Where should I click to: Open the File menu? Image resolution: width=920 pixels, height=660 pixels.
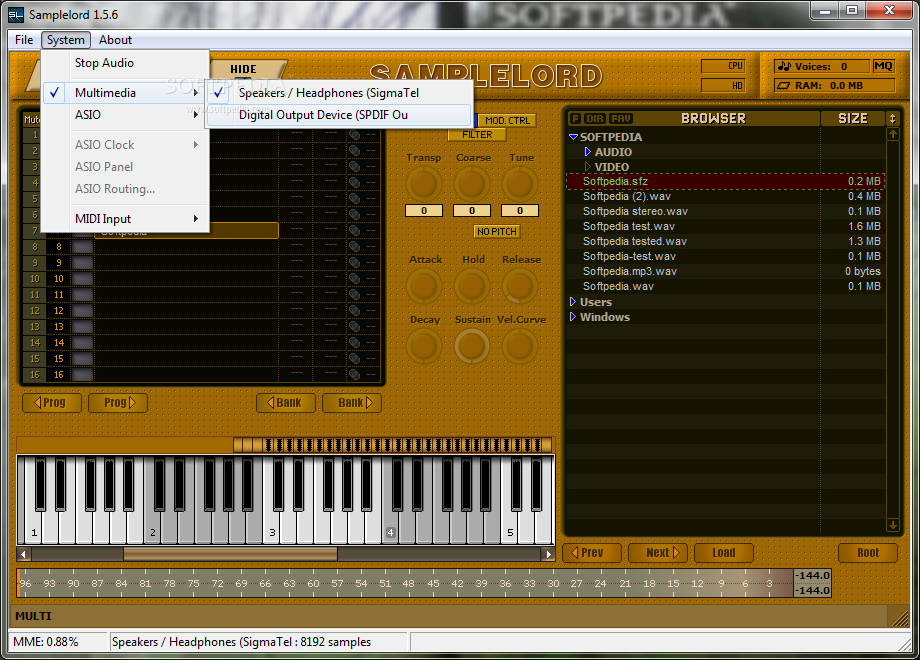click(x=24, y=40)
